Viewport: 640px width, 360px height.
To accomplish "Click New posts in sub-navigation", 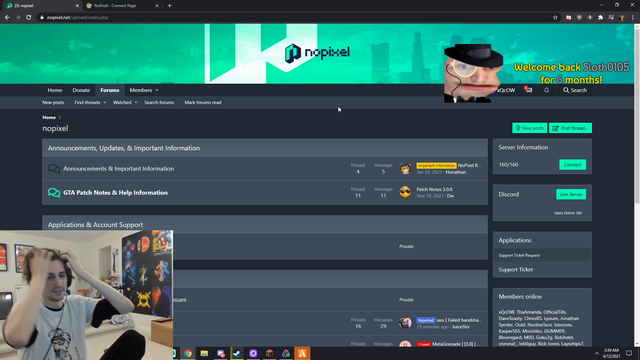I will pyautogui.click(x=53, y=102).
